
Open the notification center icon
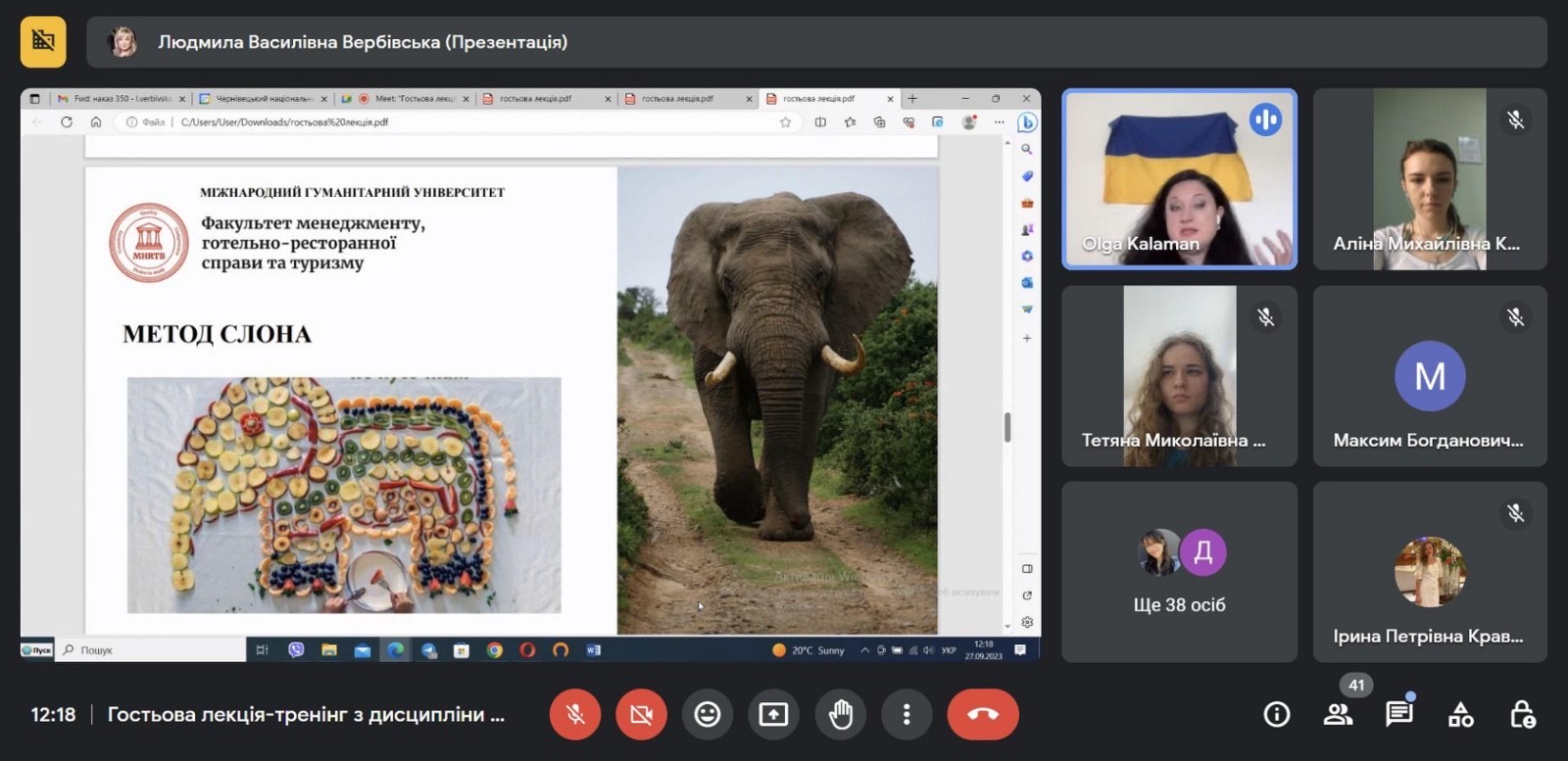[1020, 650]
